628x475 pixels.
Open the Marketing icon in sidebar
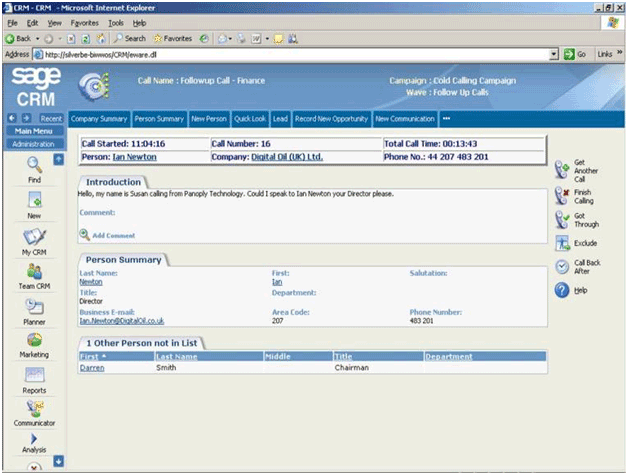click(x=34, y=340)
